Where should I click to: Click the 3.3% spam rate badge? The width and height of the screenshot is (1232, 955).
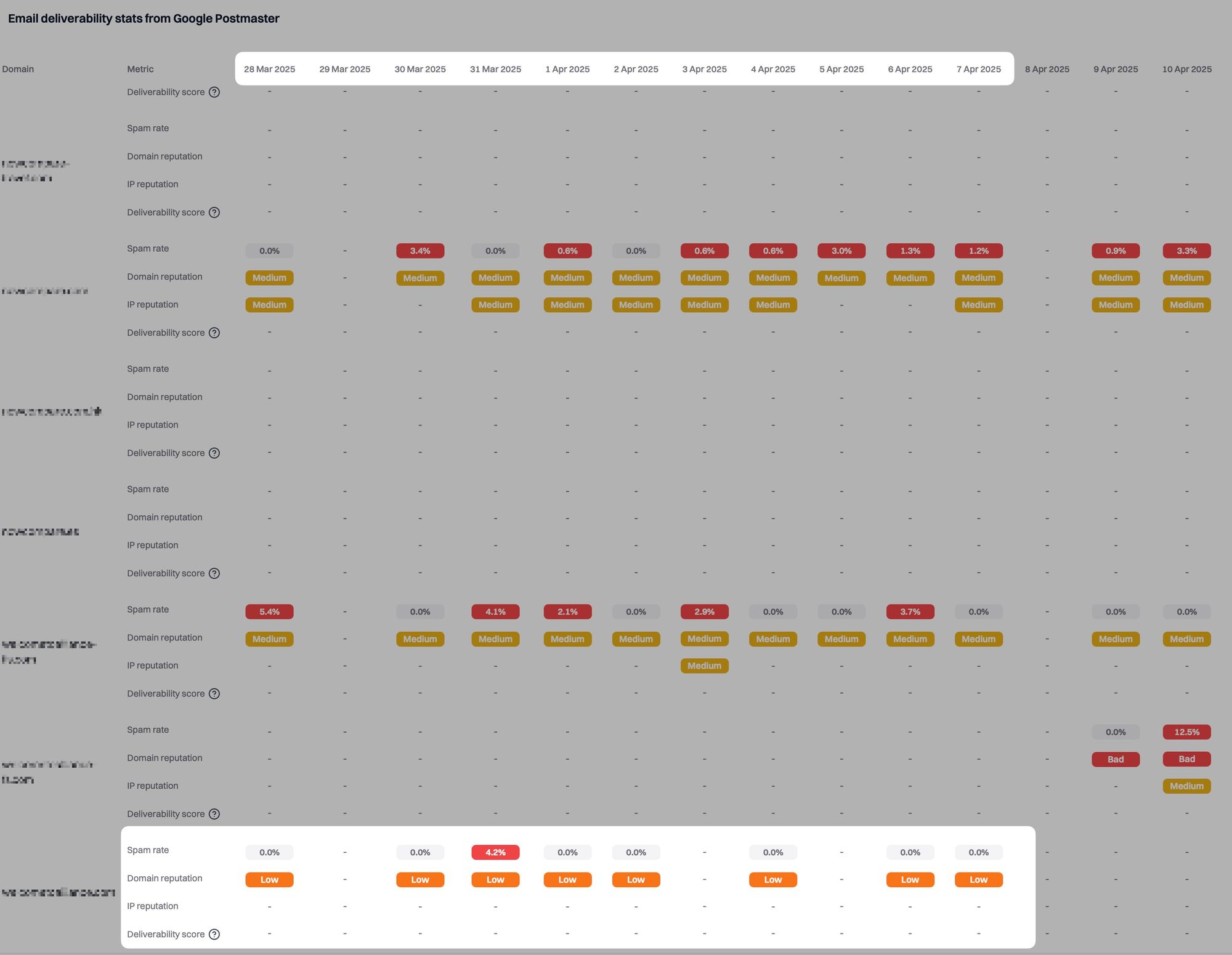pyautogui.click(x=1186, y=251)
